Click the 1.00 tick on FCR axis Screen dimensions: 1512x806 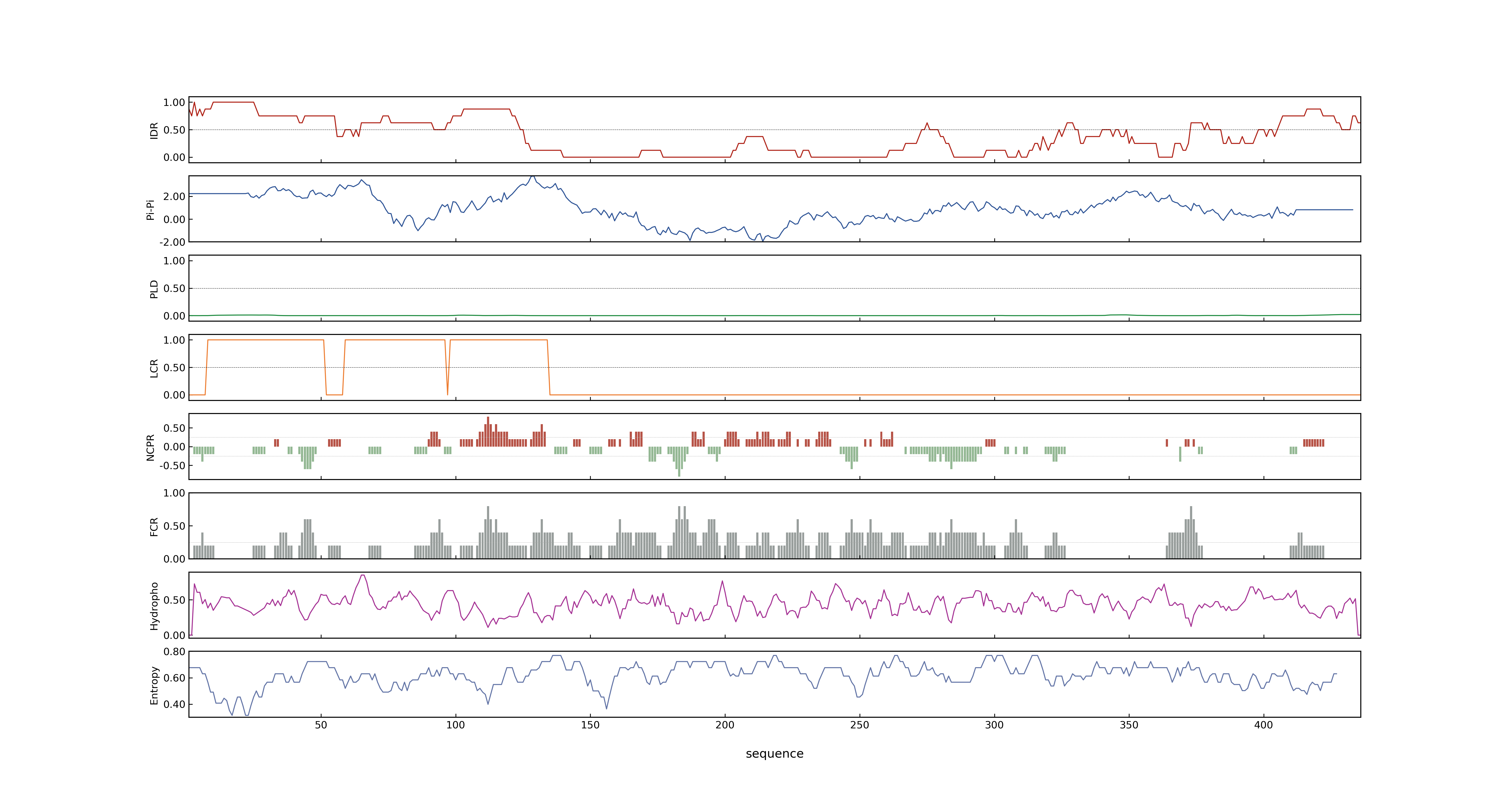(x=174, y=493)
